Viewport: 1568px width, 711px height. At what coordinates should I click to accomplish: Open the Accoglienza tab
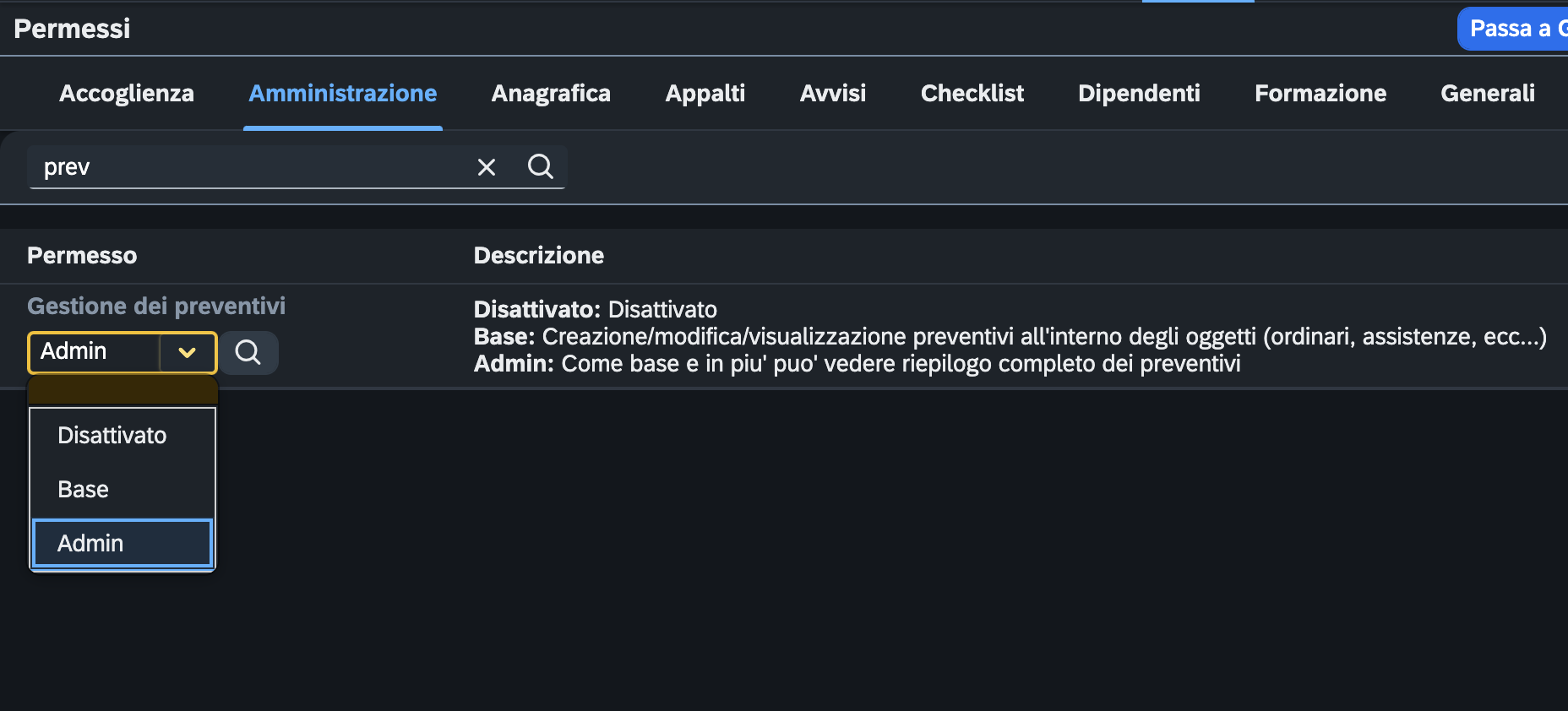pyautogui.click(x=127, y=93)
